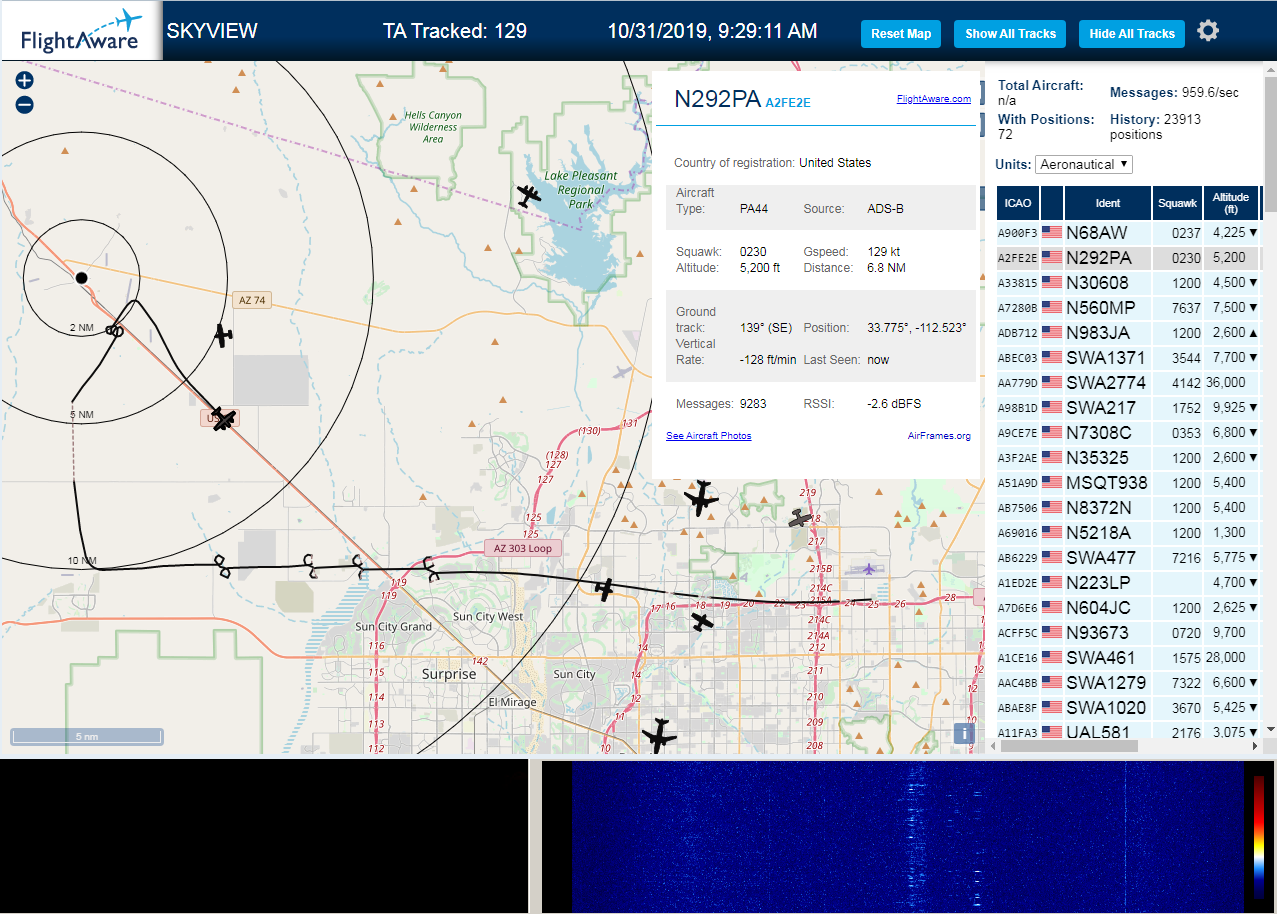The height and width of the screenshot is (915, 1277).
Task: Select the N292PA row in the table
Action: (x=1128, y=257)
